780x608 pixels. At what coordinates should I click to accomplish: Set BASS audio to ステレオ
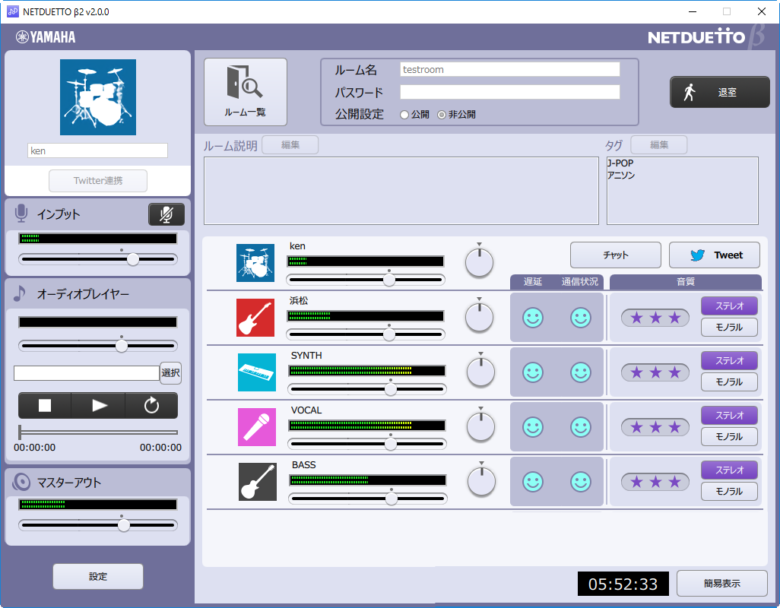pos(729,470)
